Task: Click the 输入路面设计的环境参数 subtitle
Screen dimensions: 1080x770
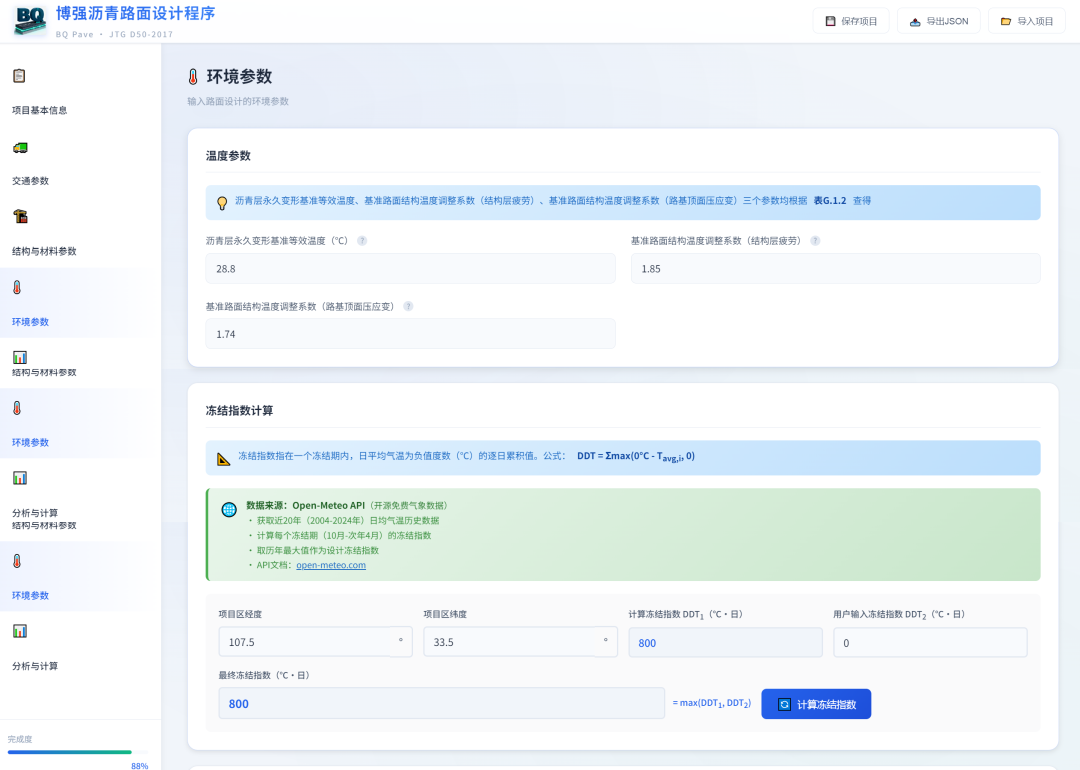Action: [238, 101]
